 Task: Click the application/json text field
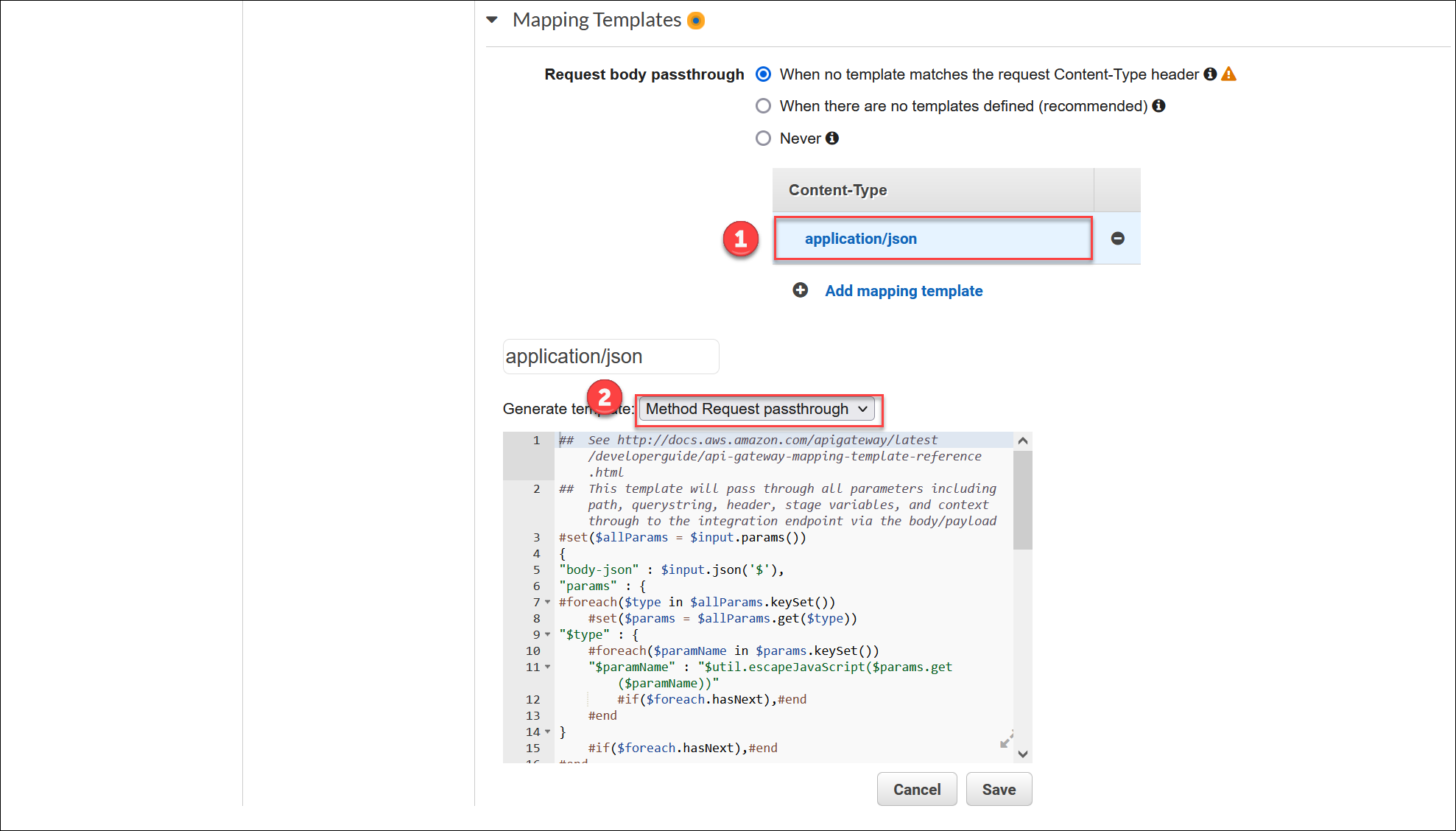pyautogui.click(x=611, y=357)
